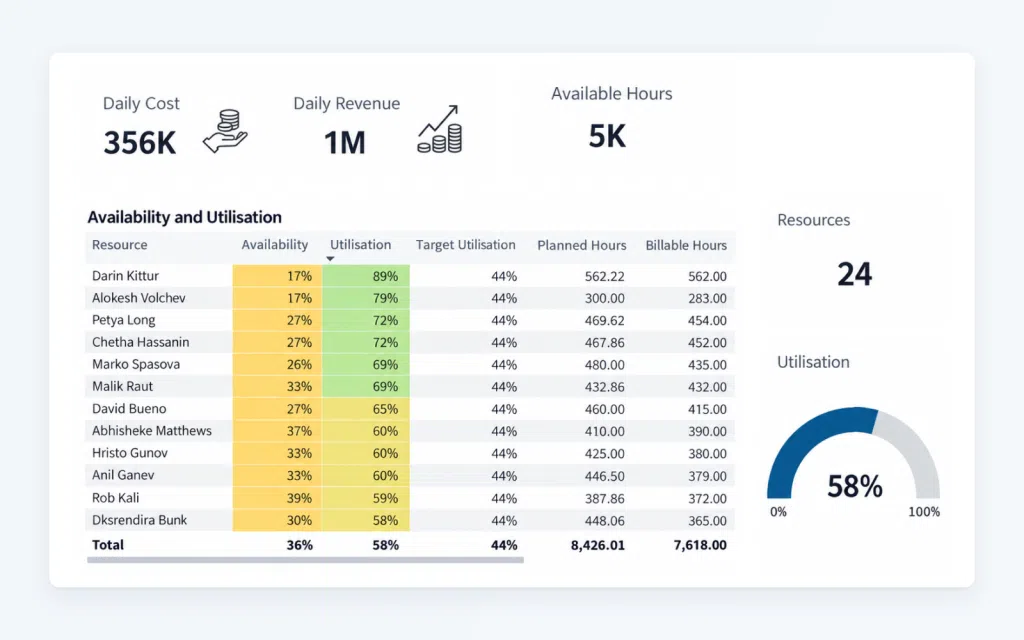The height and width of the screenshot is (640, 1024).
Task: Select the Alokesh Volchev row name
Action: pyautogui.click(x=138, y=298)
